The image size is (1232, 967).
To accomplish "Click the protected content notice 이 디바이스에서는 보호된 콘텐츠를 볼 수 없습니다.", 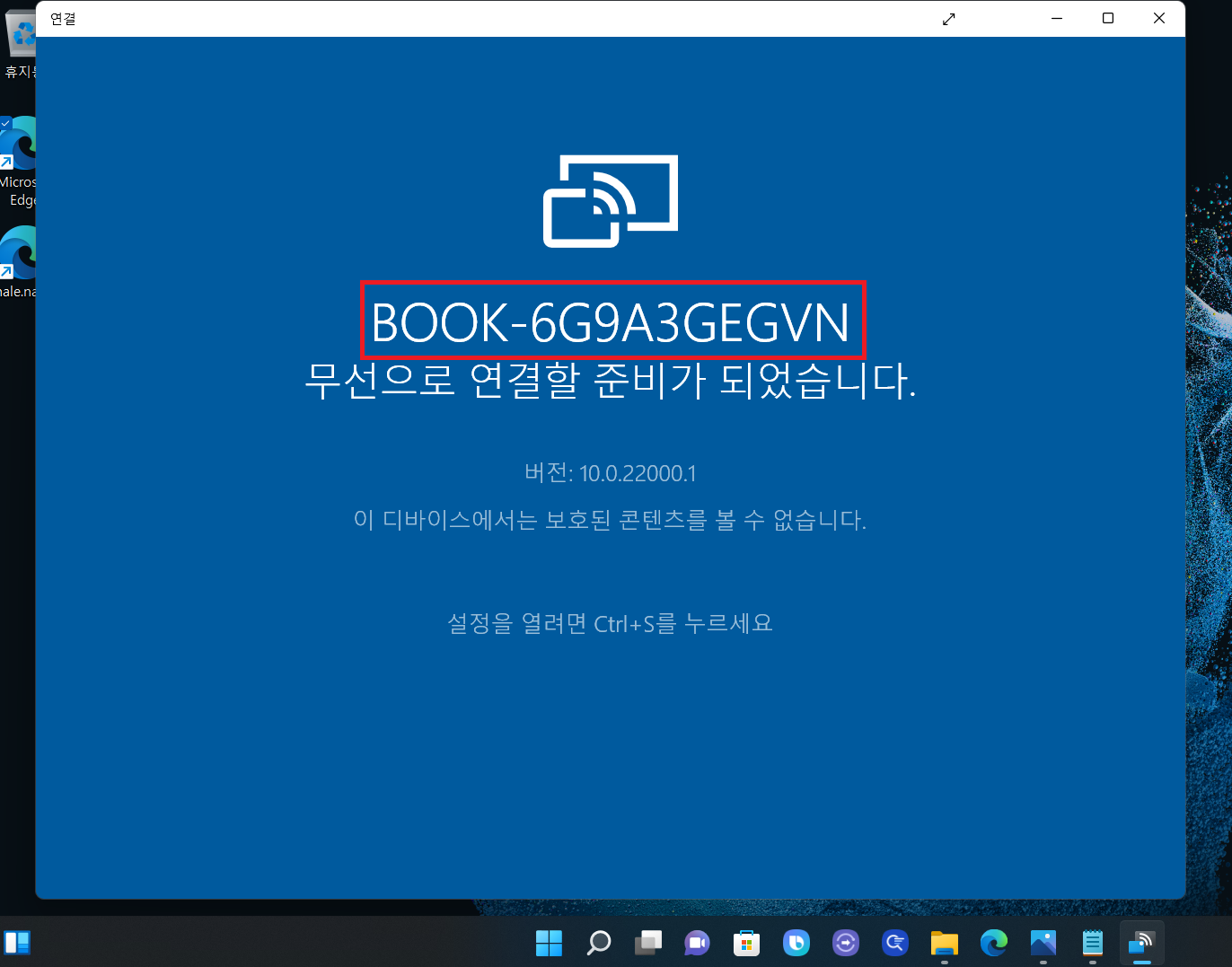I will (611, 520).
